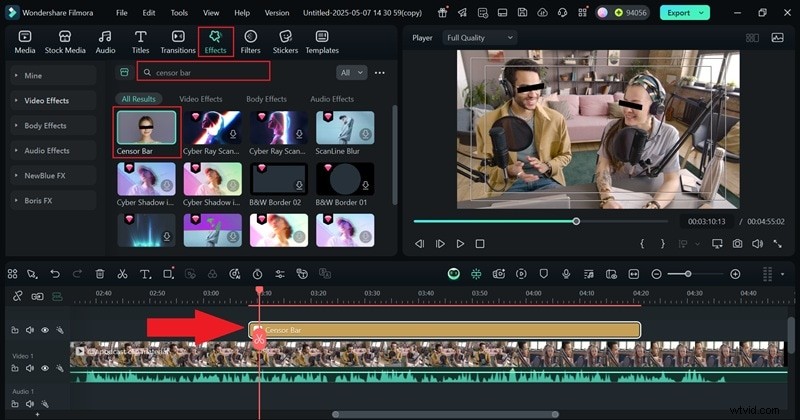Delete selected clip with trash icon
Viewport: 800px width, 420px height.
coord(100,274)
